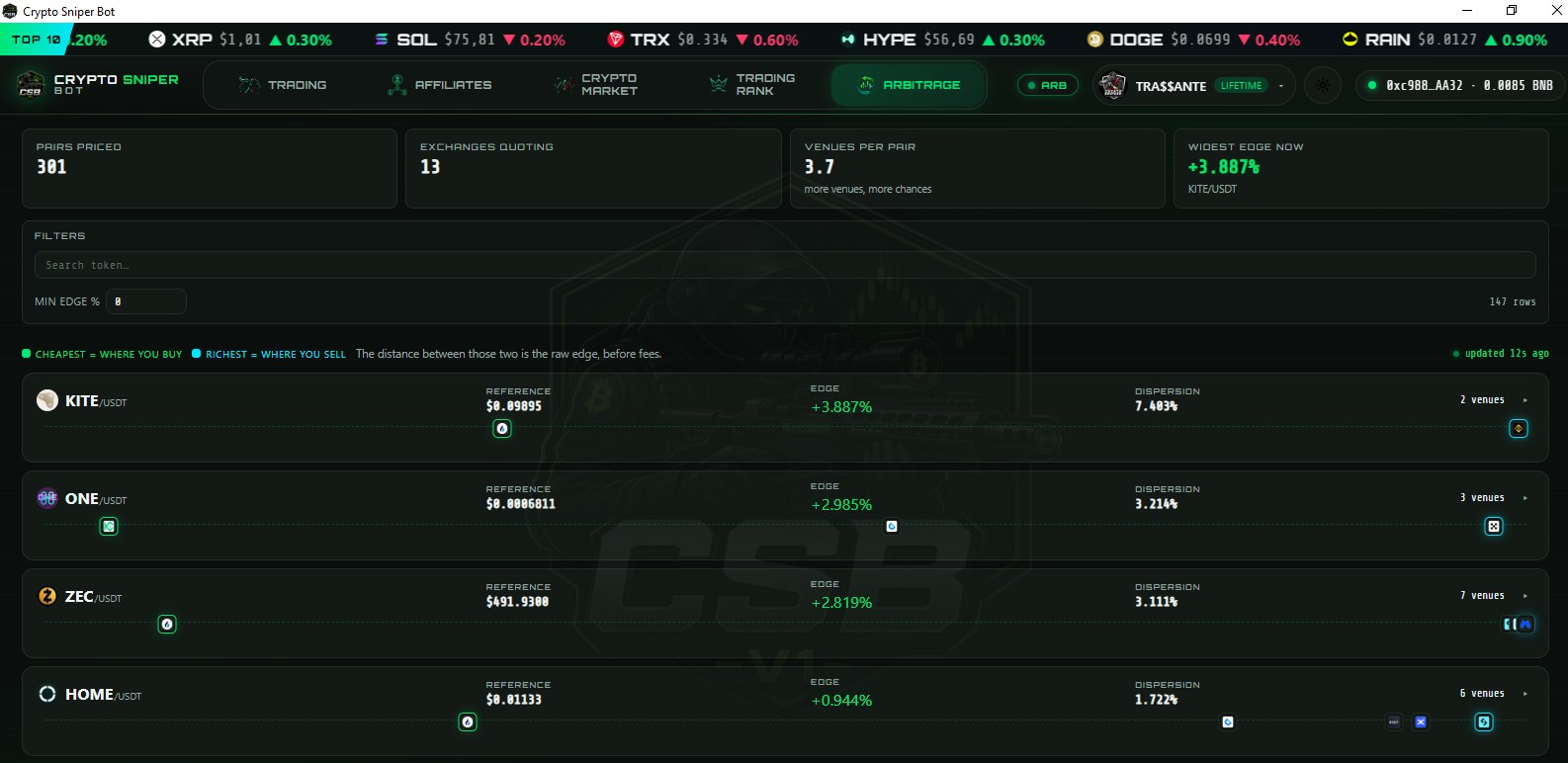The image size is (1568, 763).
Task: Click ZEC dispersion value 3.111%
Action: (1156, 602)
